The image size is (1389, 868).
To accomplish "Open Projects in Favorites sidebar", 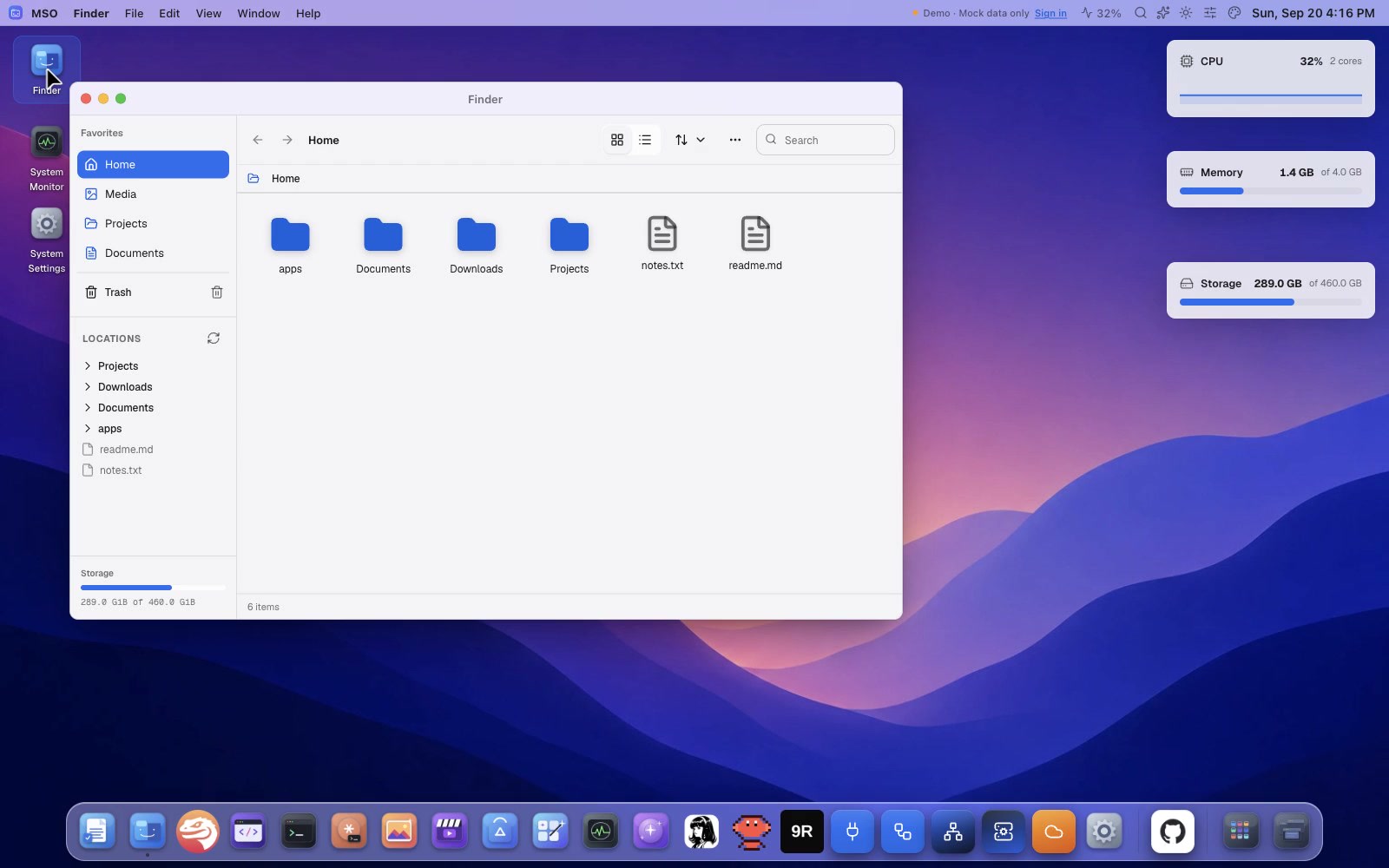I will [153, 224].
